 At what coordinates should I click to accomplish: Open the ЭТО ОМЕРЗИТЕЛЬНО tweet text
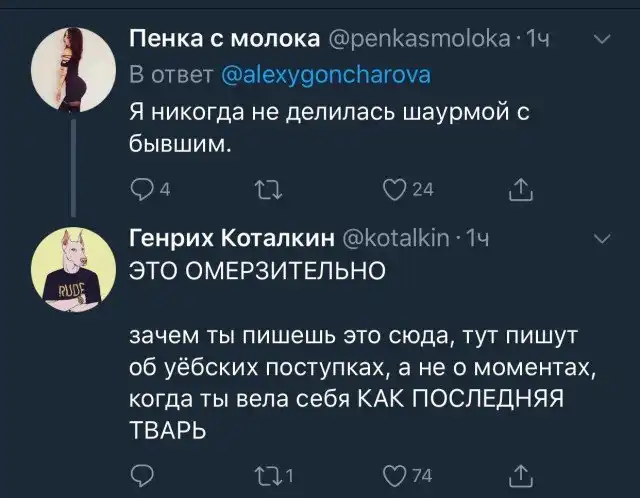(257, 270)
